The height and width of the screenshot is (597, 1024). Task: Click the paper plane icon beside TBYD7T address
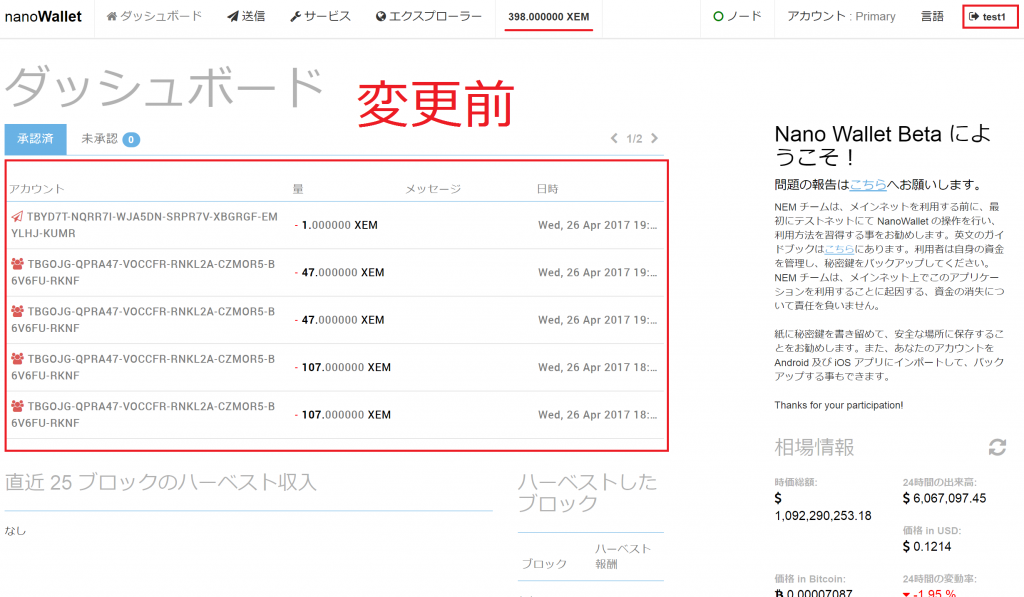[x=18, y=217]
